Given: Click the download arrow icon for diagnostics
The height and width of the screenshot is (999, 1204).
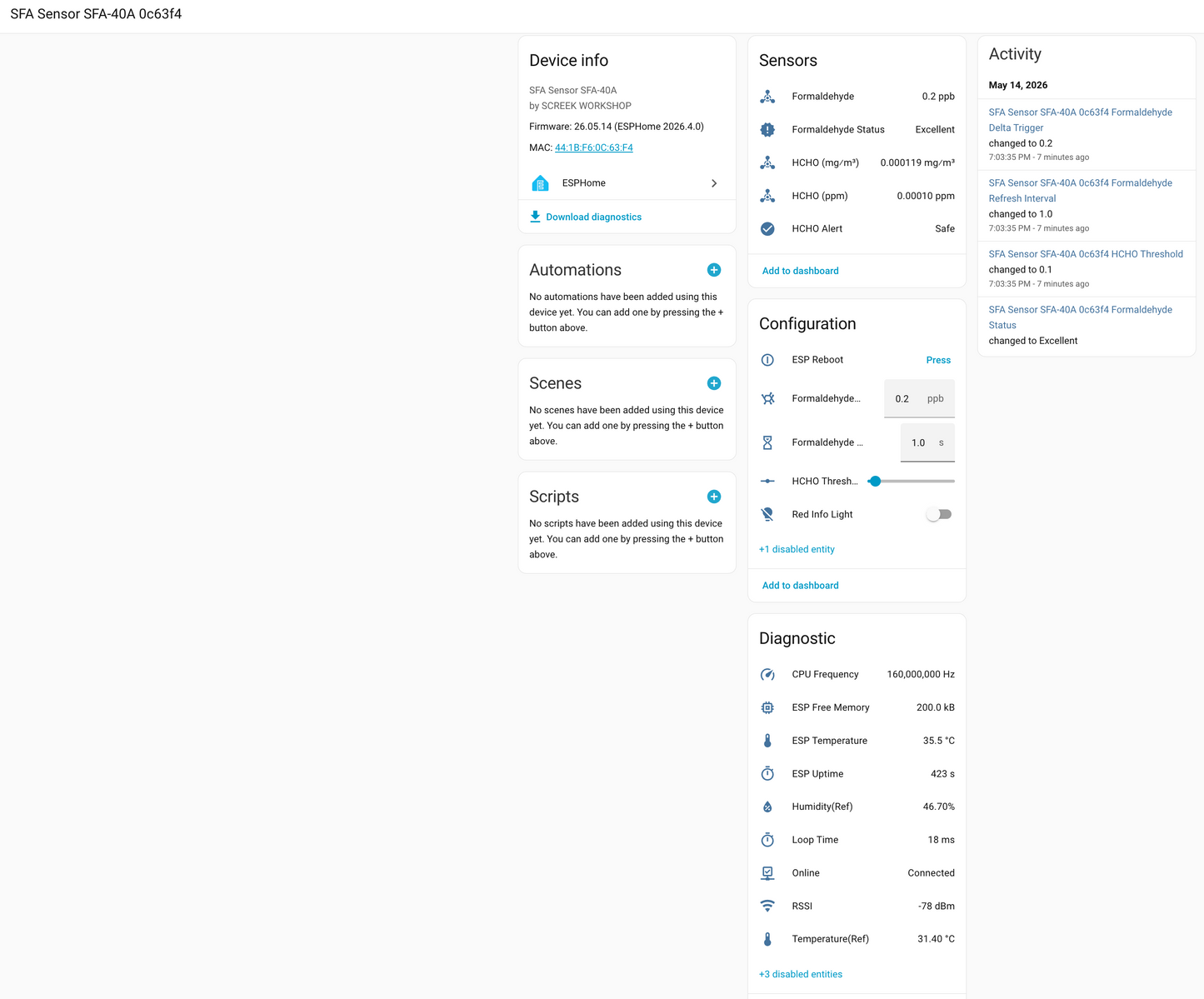Looking at the screenshot, I should pos(535,217).
